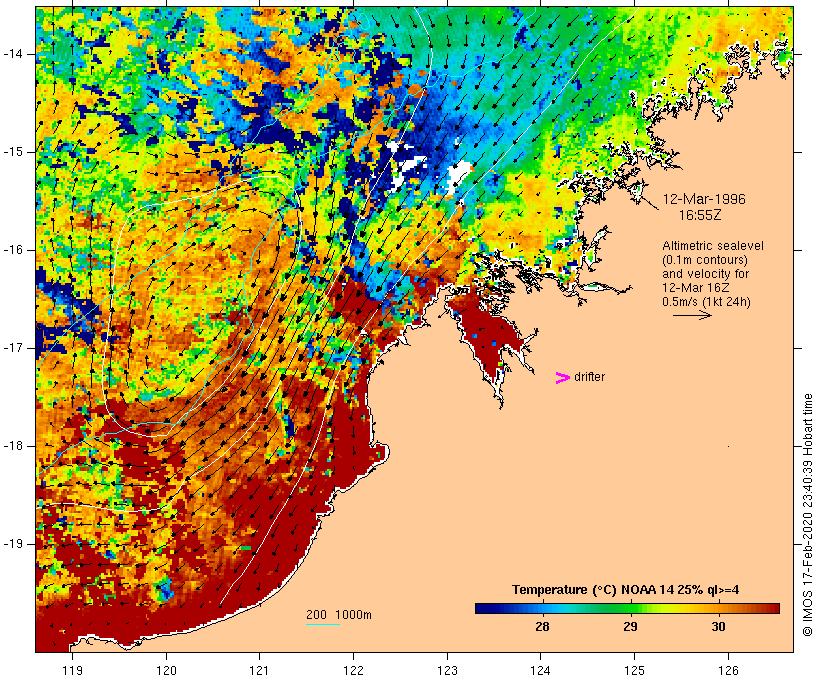Click the '200 1000m' depth contour label
Viewport: 820px width, 680px height.
click(x=339, y=615)
